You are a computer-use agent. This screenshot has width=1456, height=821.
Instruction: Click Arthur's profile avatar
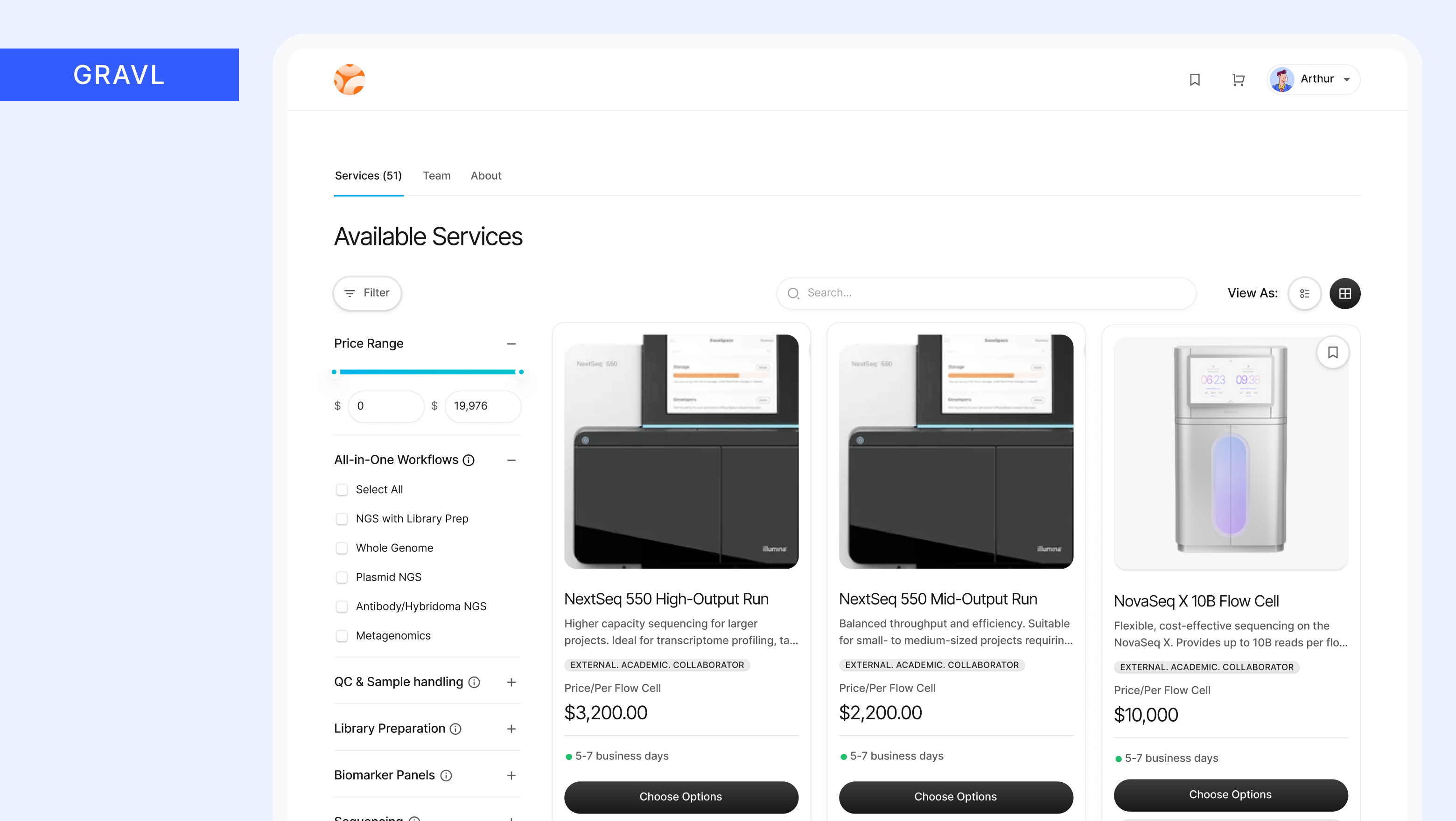1281,80
